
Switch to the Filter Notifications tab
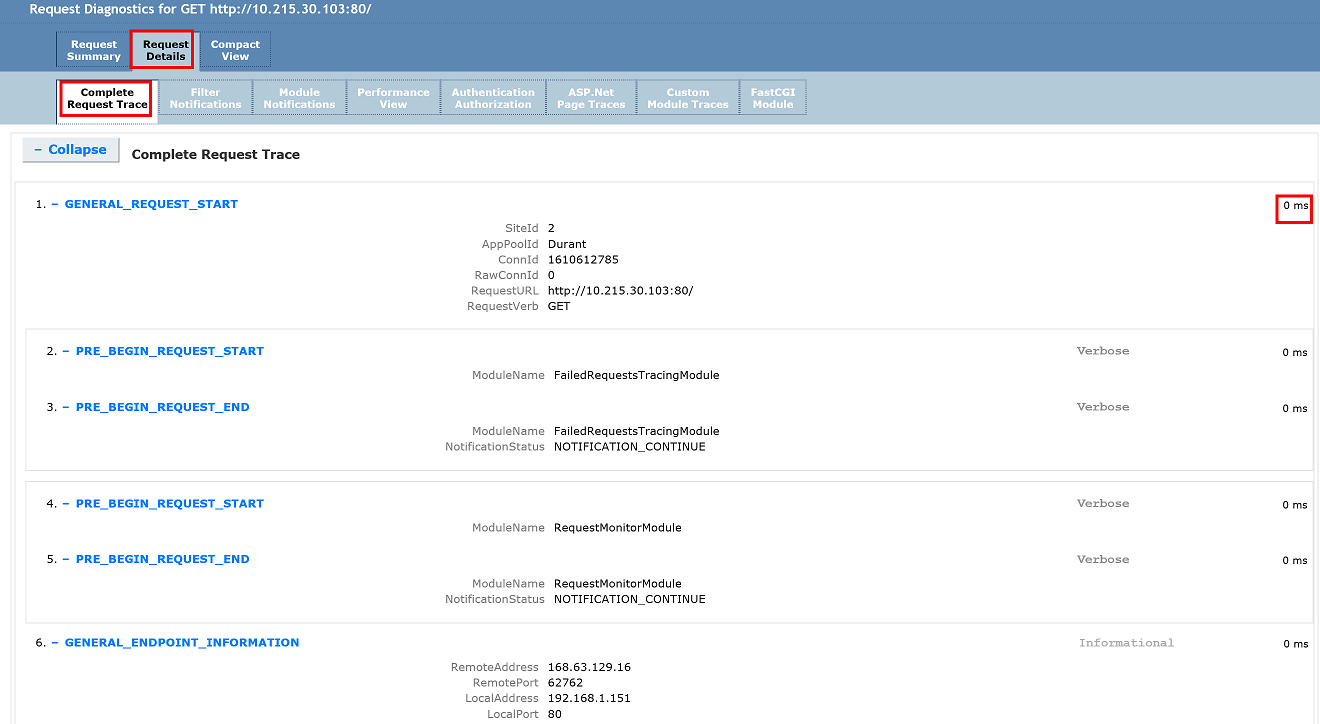pyautogui.click(x=205, y=98)
